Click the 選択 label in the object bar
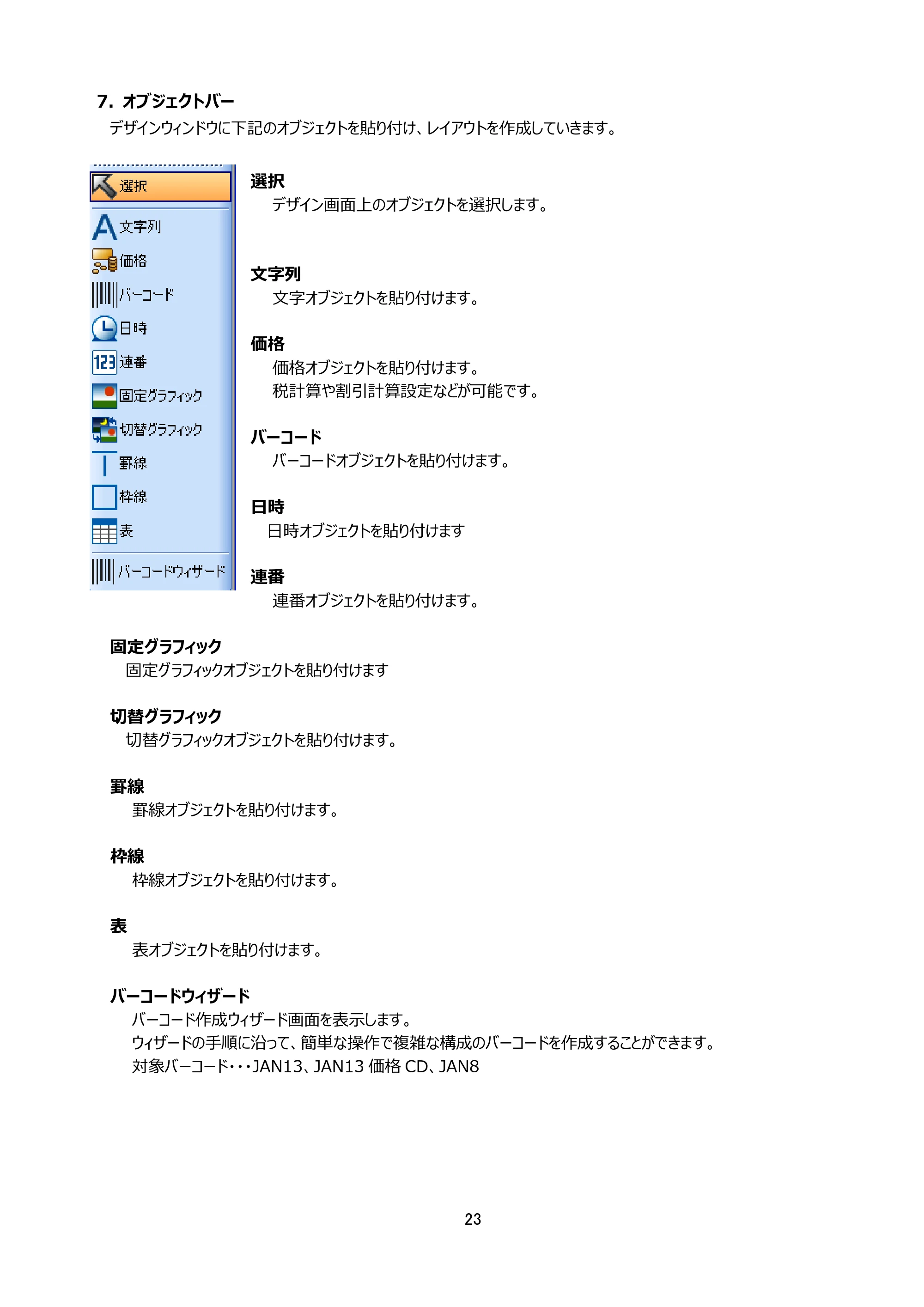924x1307 pixels. [133, 186]
